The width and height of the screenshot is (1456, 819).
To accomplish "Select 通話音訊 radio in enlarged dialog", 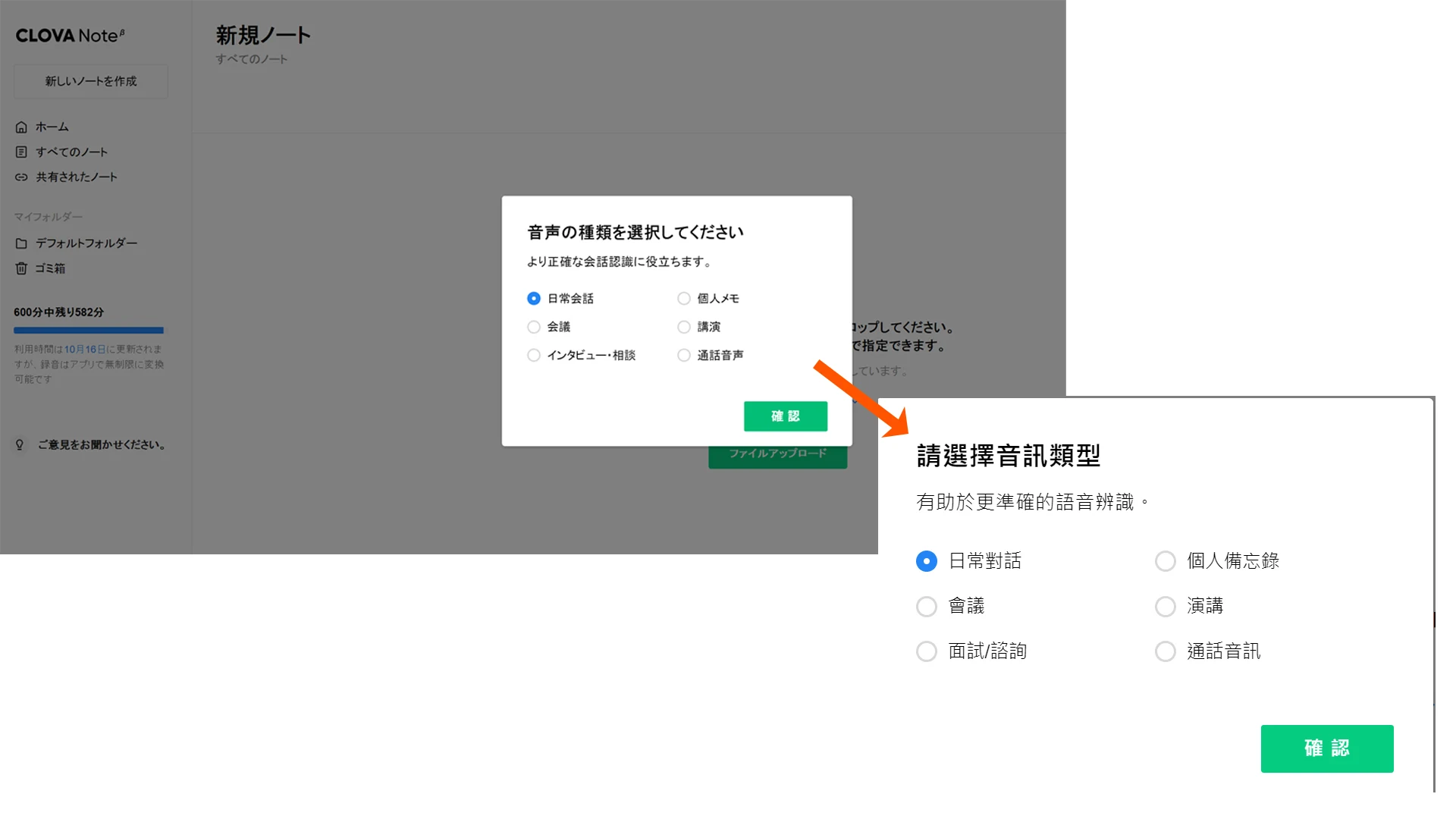I will click(x=1166, y=651).
